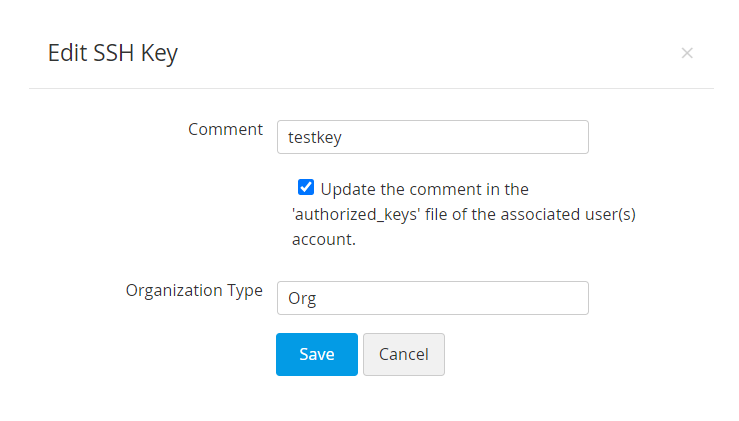739x421 pixels.
Task: Close the Edit SSH Key dialog
Action: point(687,53)
